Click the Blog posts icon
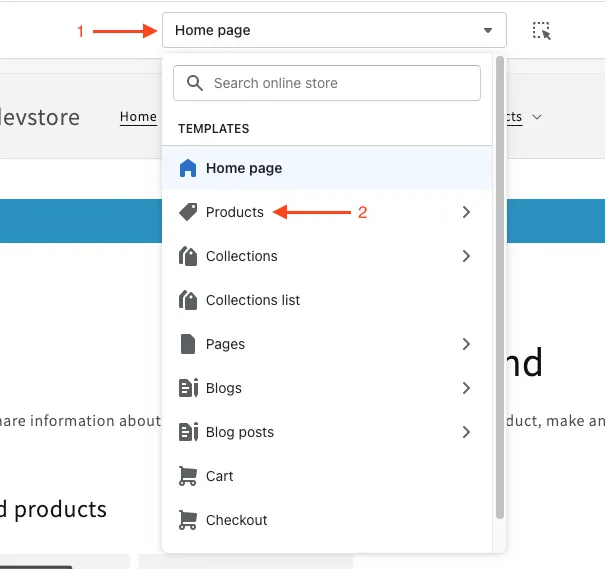 188,432
